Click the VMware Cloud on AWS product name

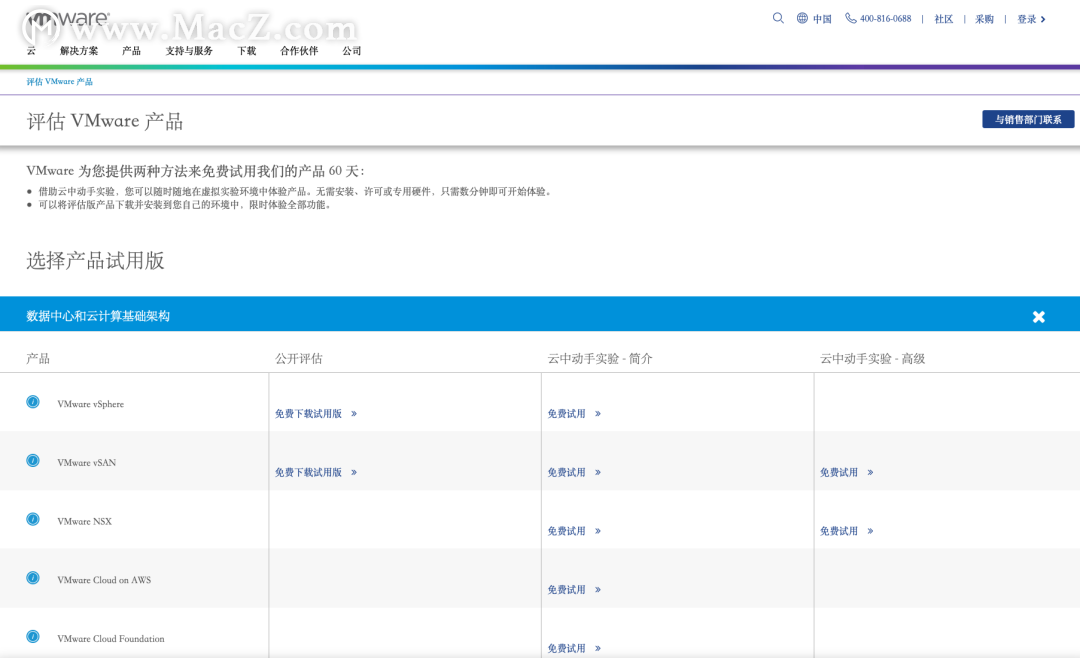104,580
